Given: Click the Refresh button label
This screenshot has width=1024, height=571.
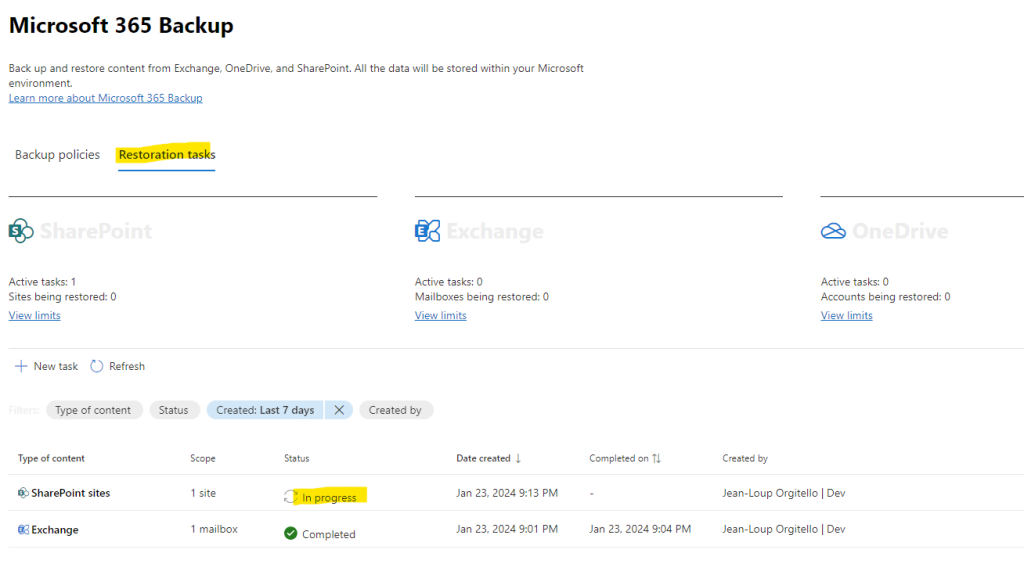Looking at the screenshot, I should (127, 366).
